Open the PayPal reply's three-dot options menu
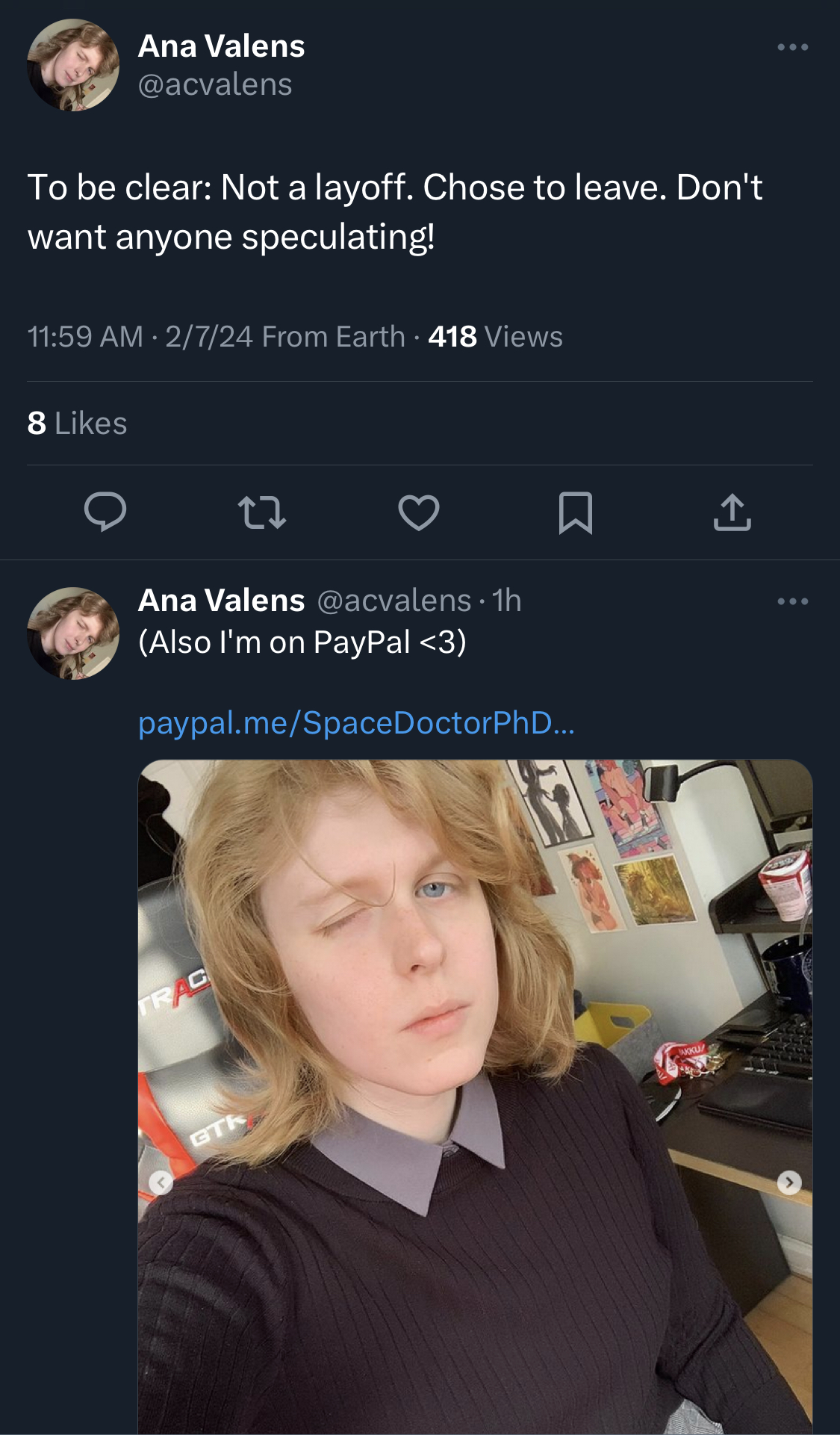840x1435 pixels. [792, 601]
